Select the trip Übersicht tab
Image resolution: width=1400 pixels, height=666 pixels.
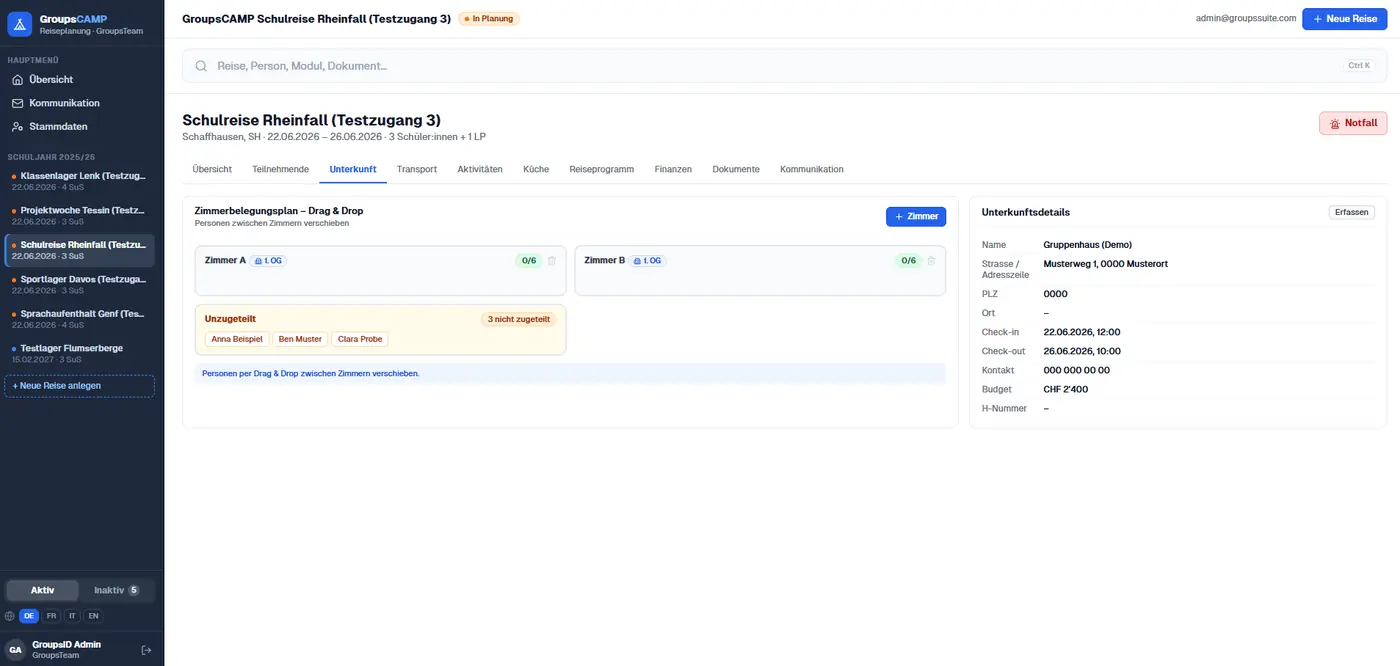click(x=212, y=169)
